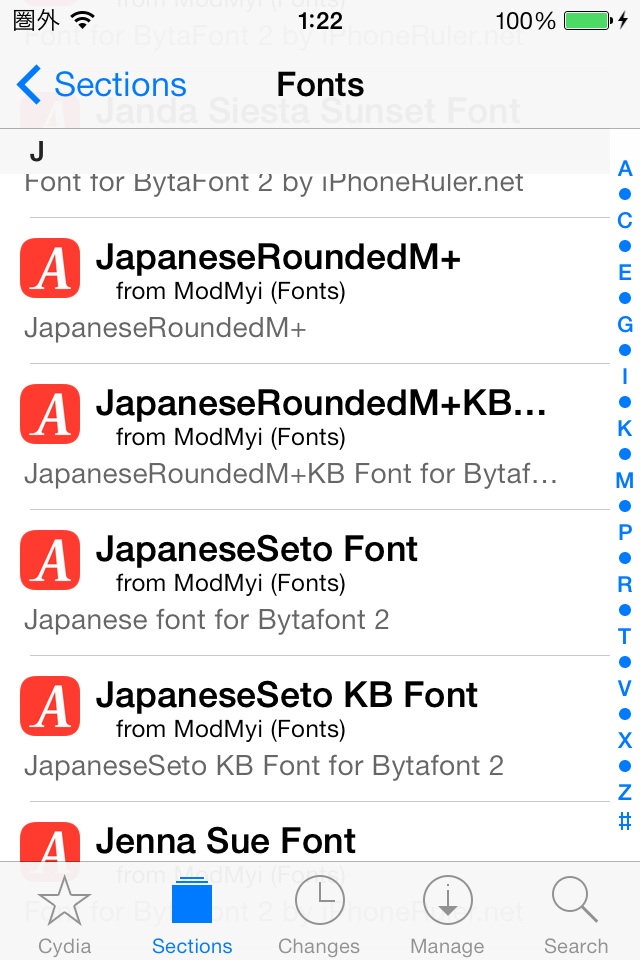Tap the gray 'JapaneseRoundedM+' description line

click(x=165, y=328)
